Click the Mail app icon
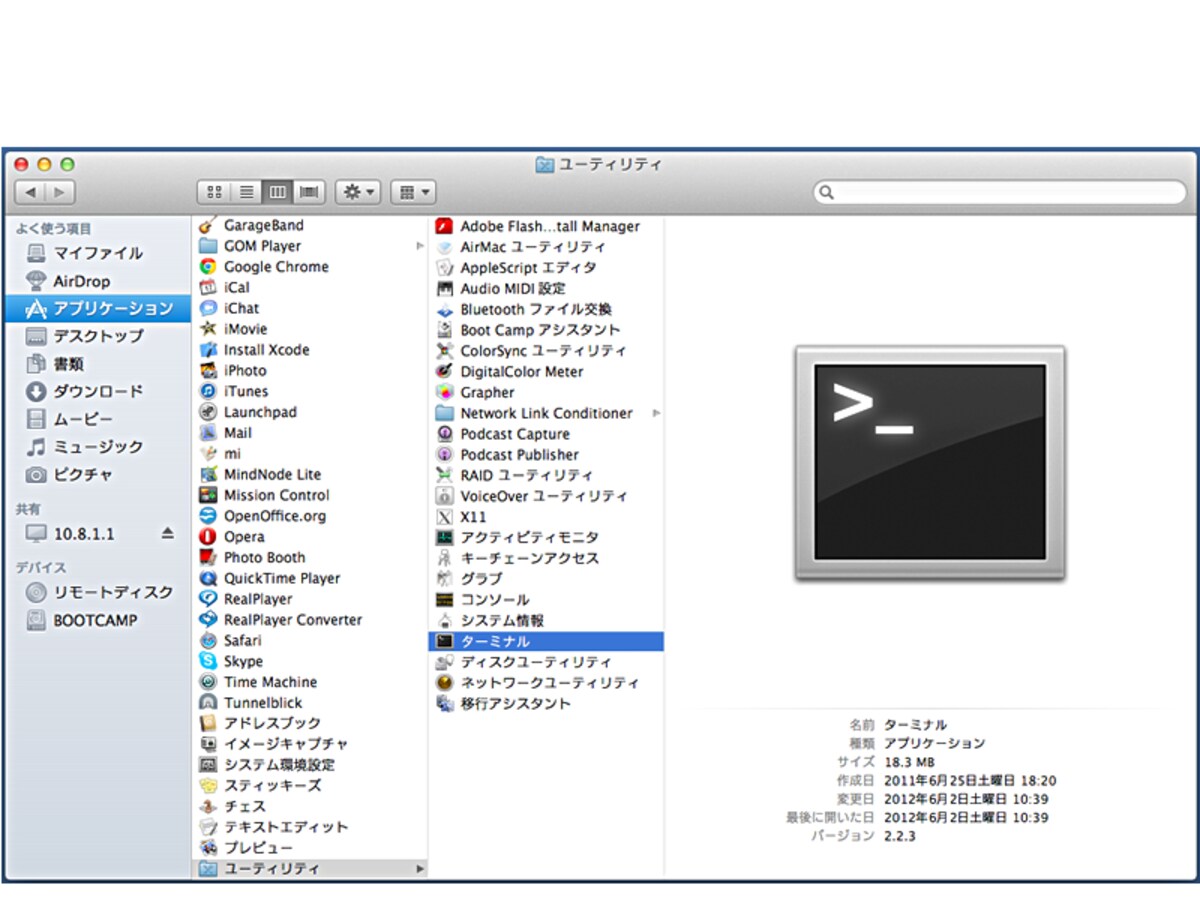The height and width of the screenshot is (900, 1200). [208, 433]
